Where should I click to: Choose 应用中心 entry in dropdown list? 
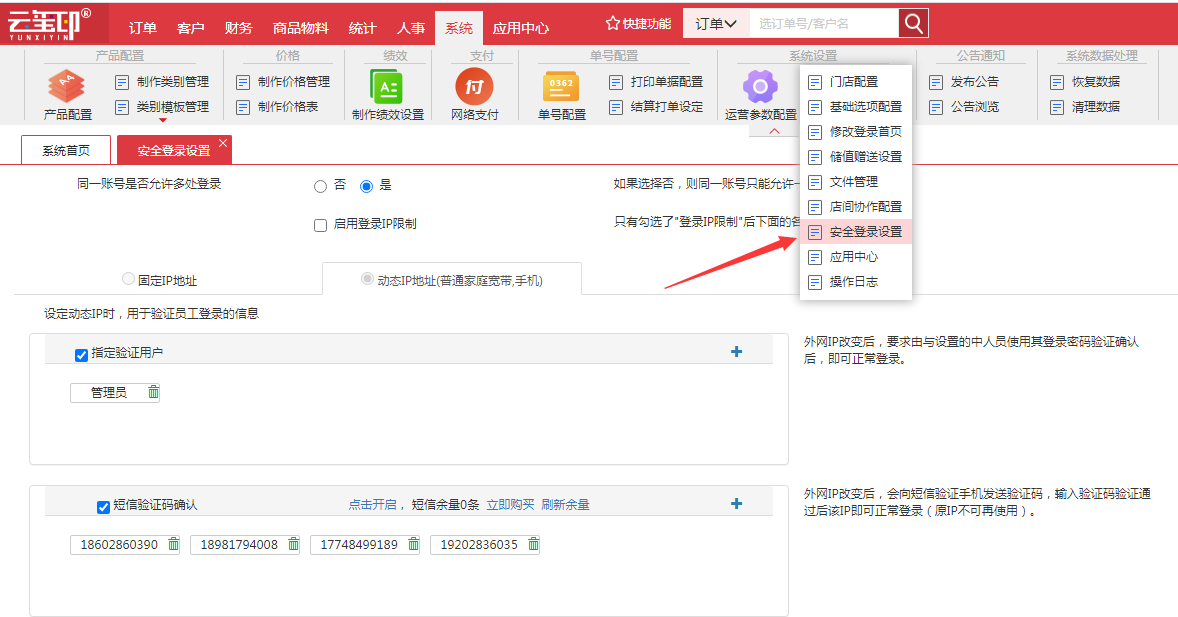click(x=856, y=256)
